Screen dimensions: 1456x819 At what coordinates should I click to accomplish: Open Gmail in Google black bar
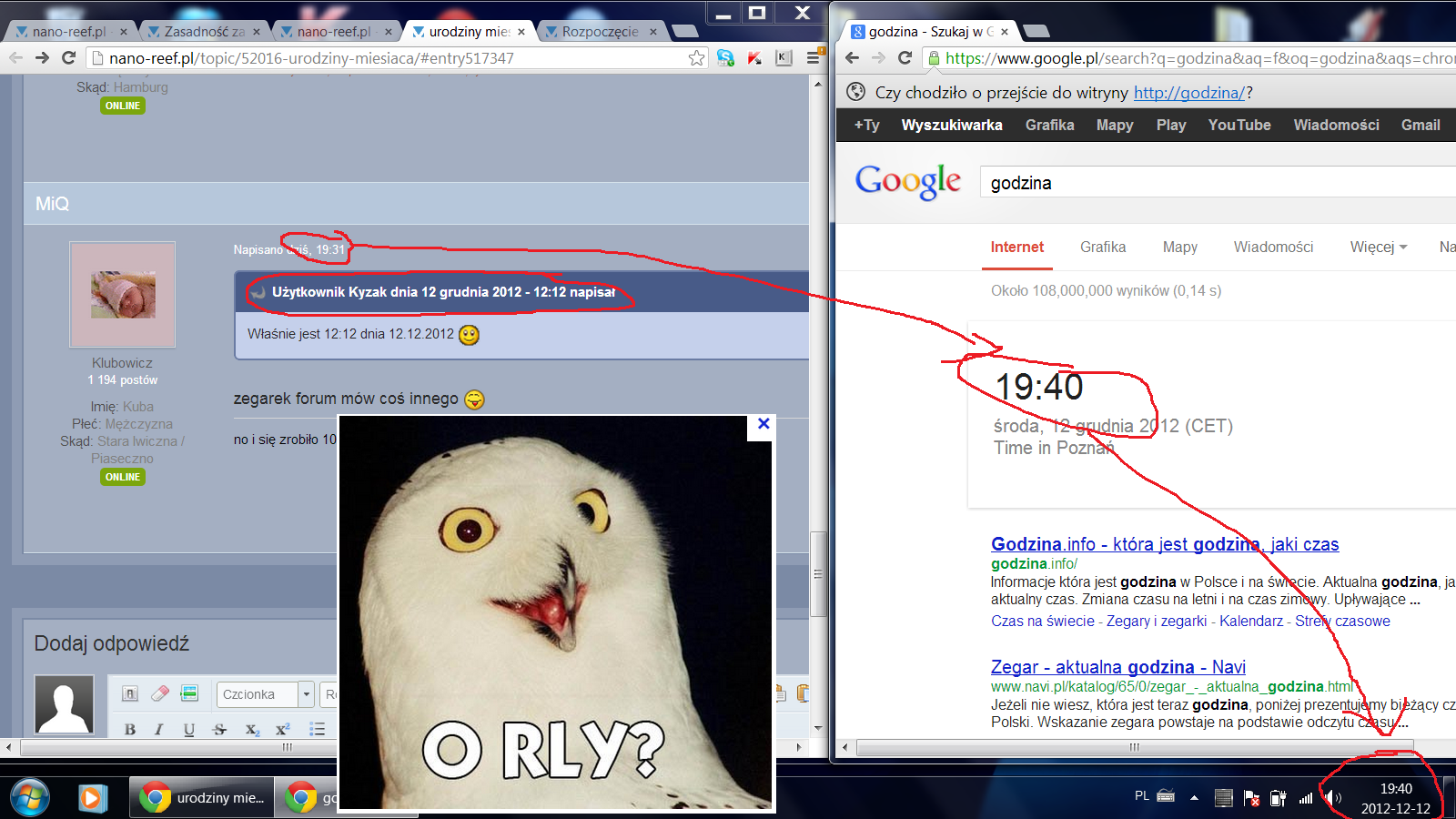coord(1421,125)
